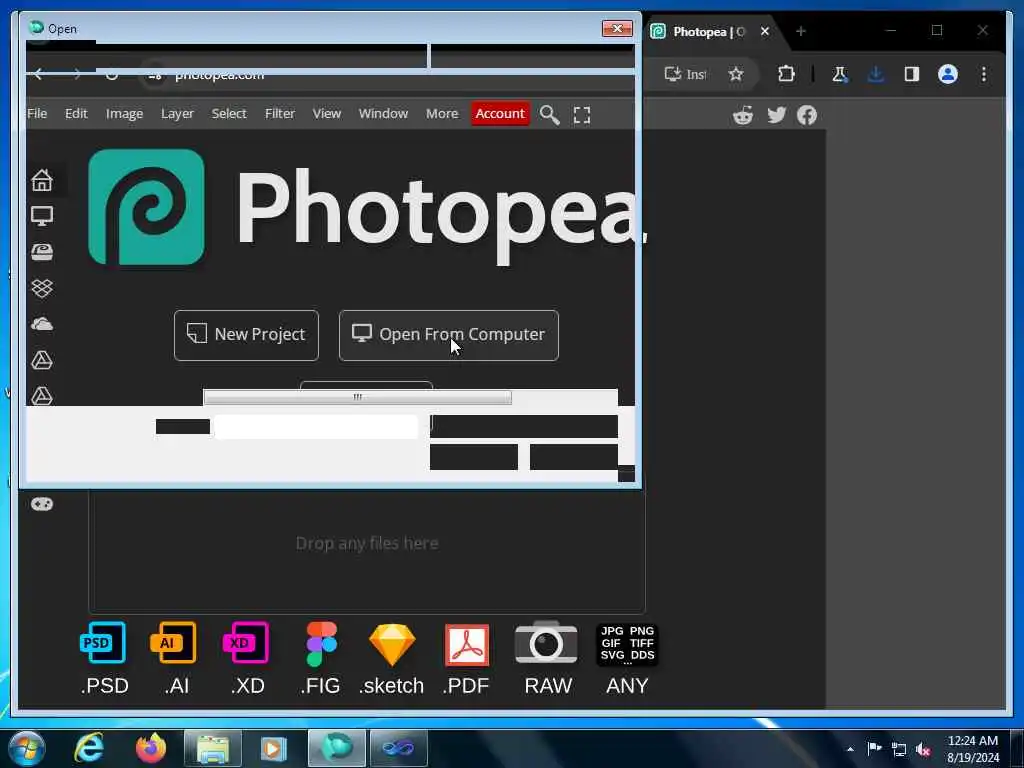
Task: Open the Image menu
Action: point(124,114)
